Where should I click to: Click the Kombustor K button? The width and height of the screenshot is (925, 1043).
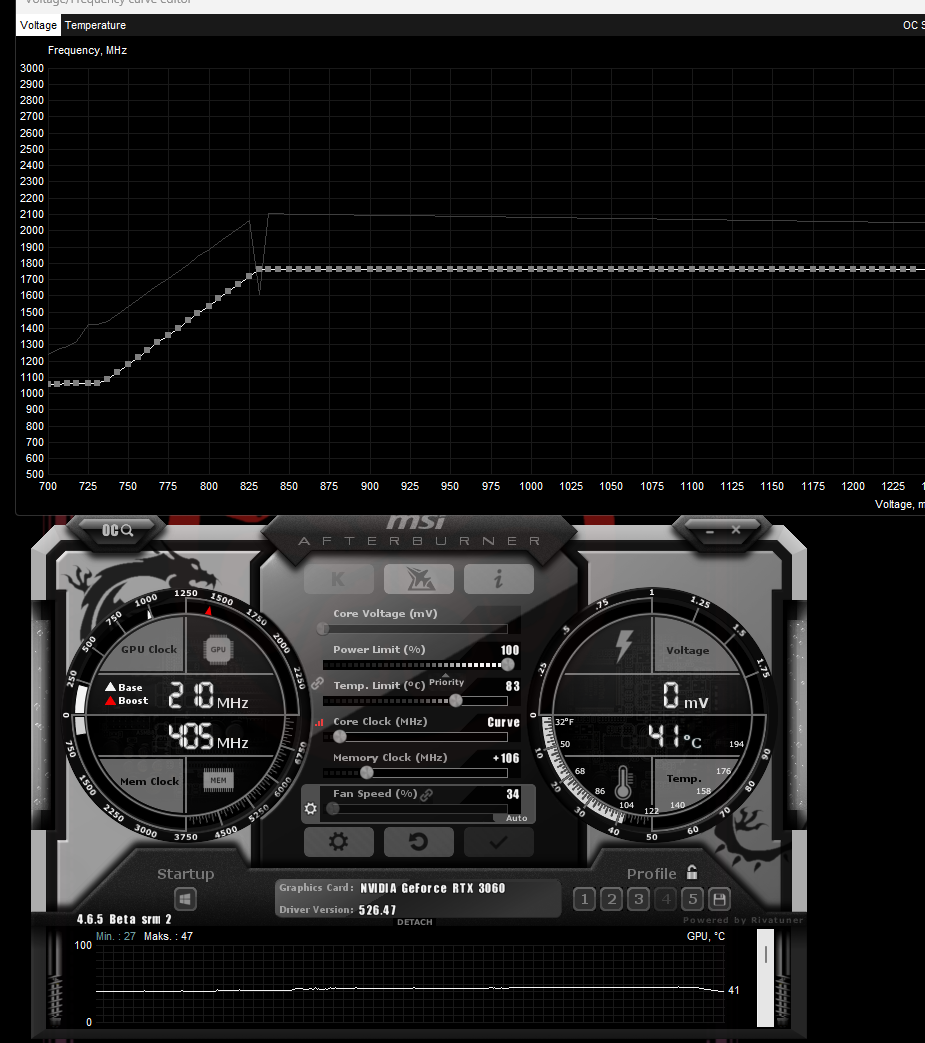coord(338,579)
